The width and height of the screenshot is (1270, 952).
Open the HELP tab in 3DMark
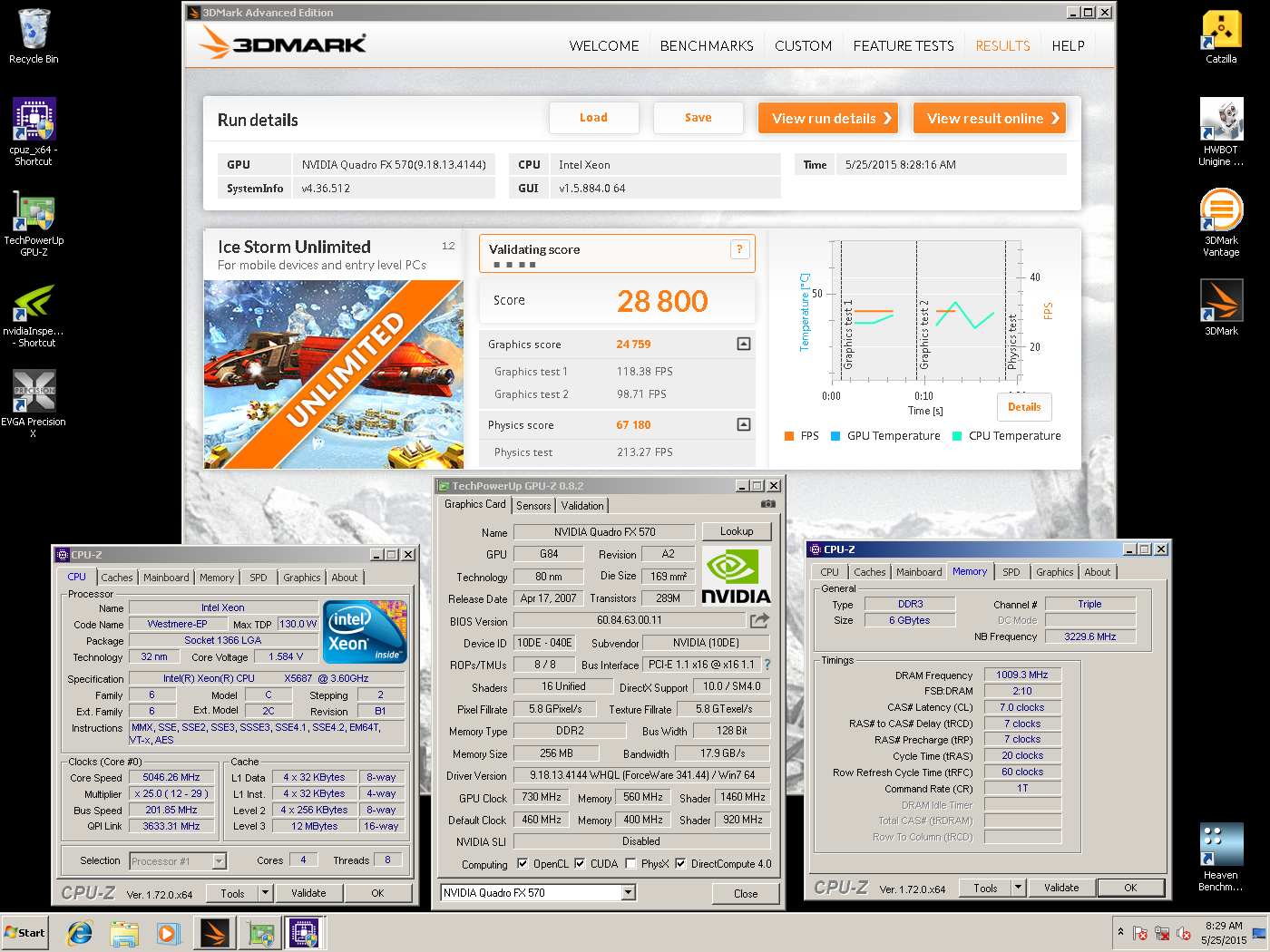1068,45
